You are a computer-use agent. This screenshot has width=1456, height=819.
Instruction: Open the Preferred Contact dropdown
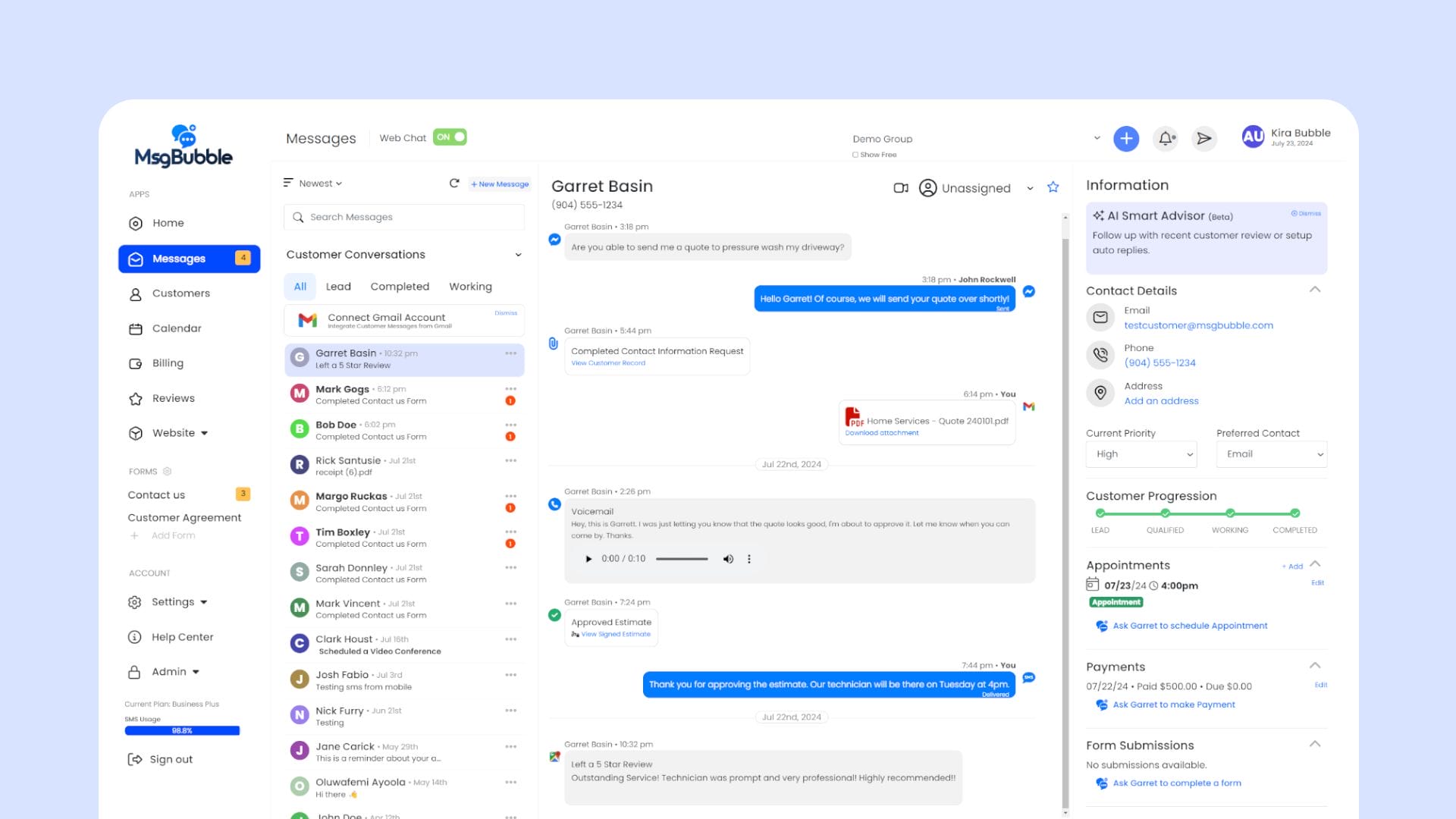pos(1272,454)
